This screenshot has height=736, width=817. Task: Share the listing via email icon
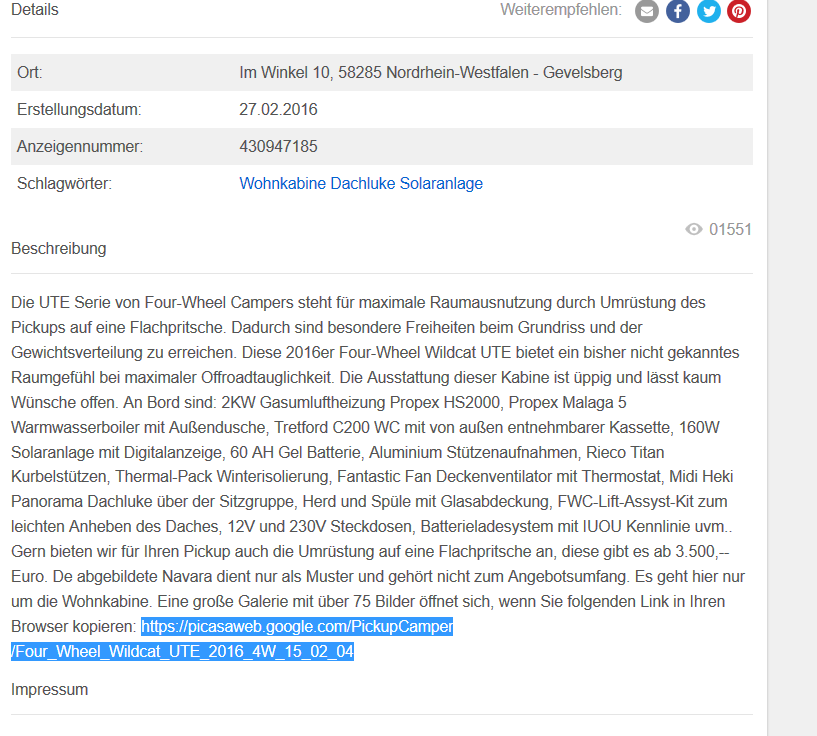647,11
